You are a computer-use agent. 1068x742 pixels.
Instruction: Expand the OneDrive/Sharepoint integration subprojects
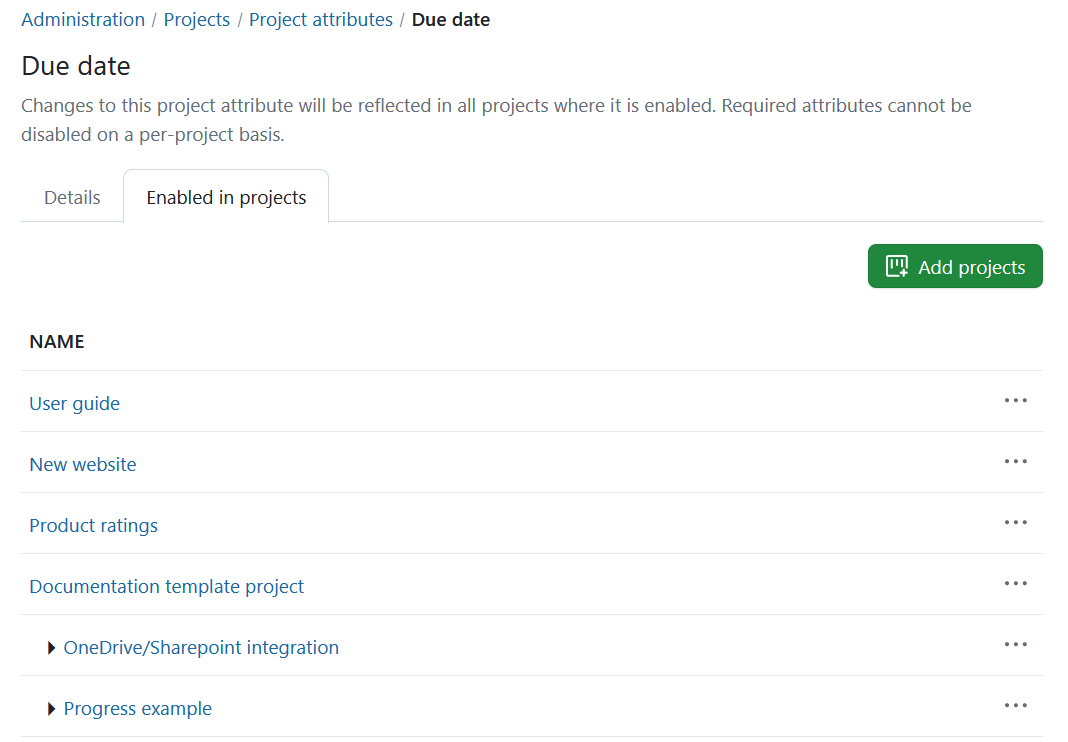(x=51, y=647)
